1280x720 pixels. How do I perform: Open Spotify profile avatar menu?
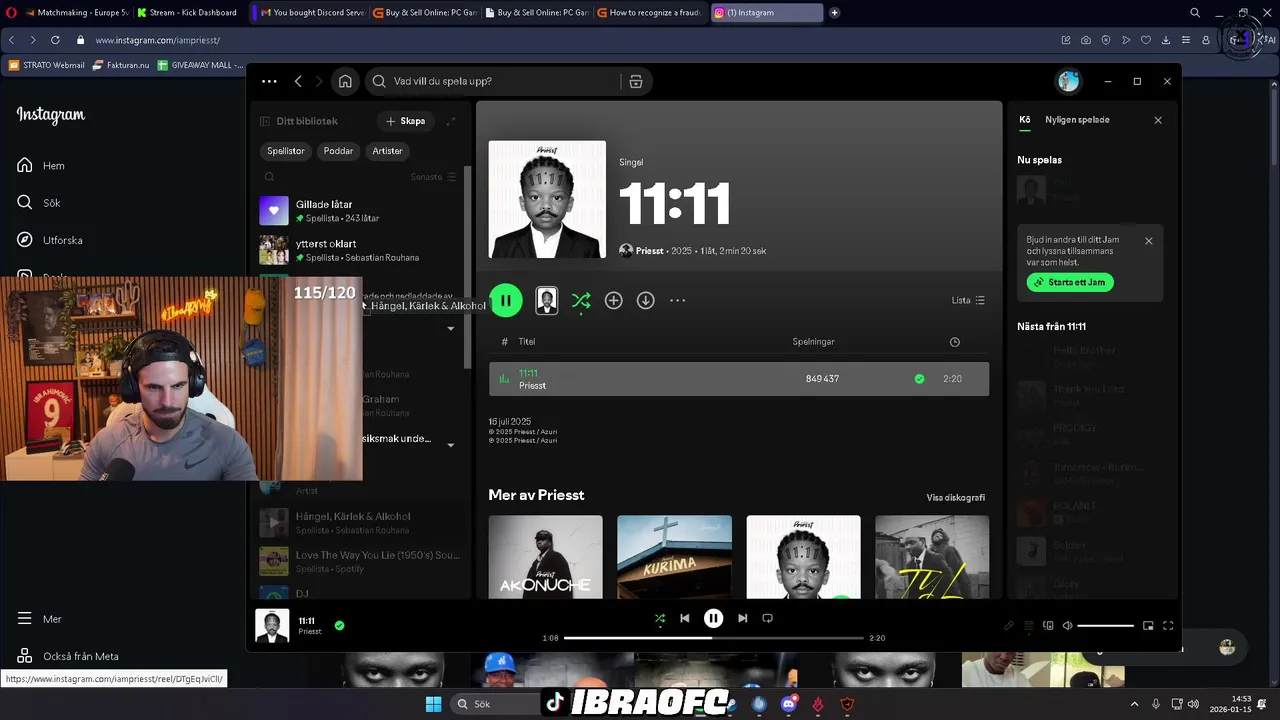1069,81
